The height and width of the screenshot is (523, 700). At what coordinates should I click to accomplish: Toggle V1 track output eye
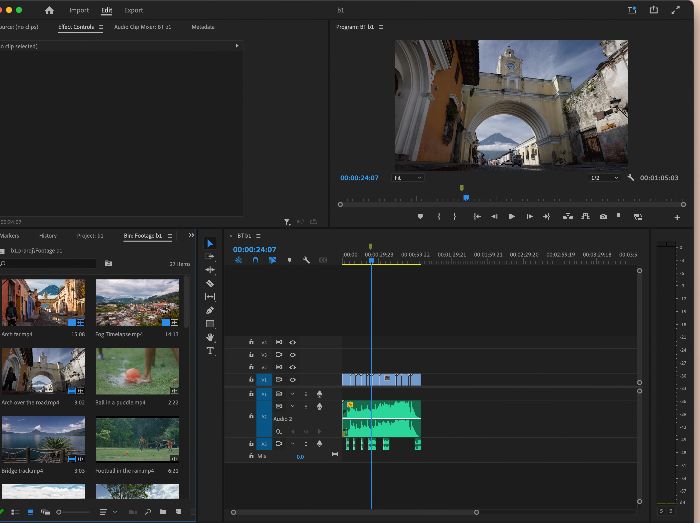point(292,380)
